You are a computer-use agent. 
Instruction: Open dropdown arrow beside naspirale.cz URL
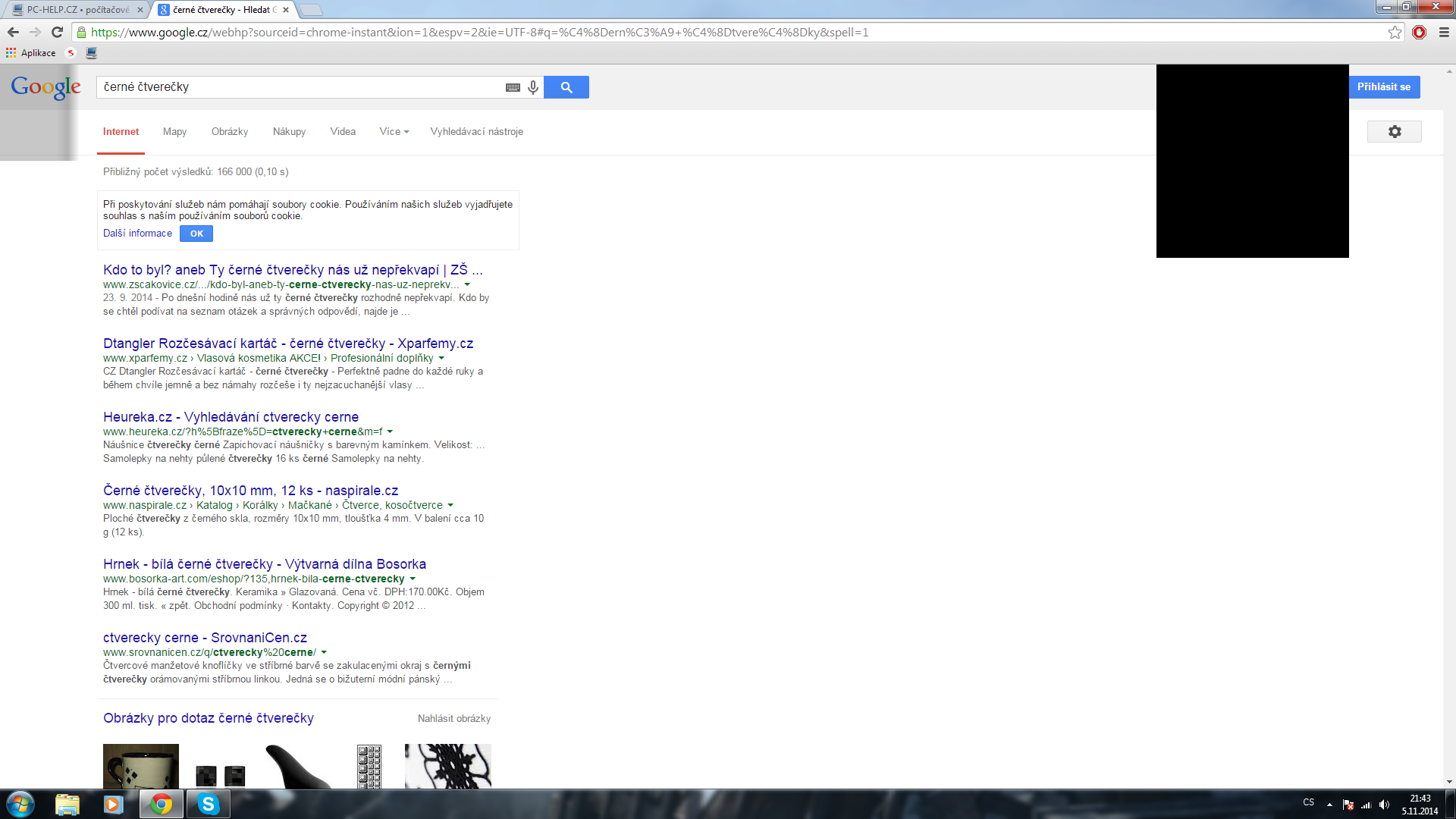(x=450, y=506)
